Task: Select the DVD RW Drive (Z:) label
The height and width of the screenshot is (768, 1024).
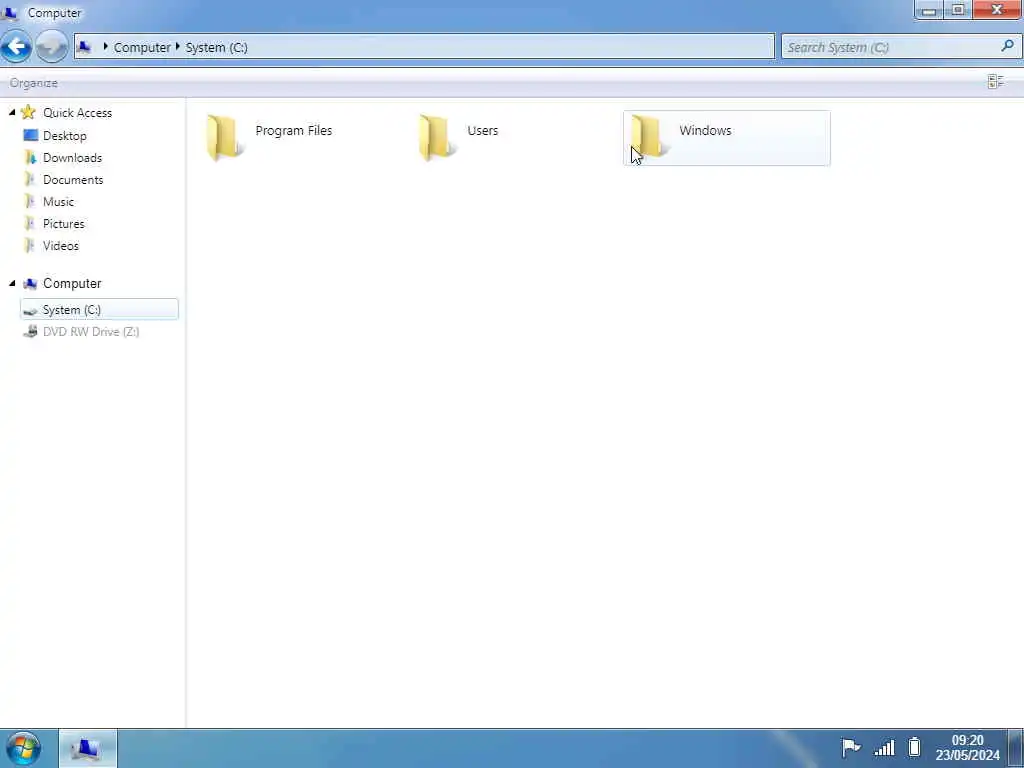Action: [91, 332]
